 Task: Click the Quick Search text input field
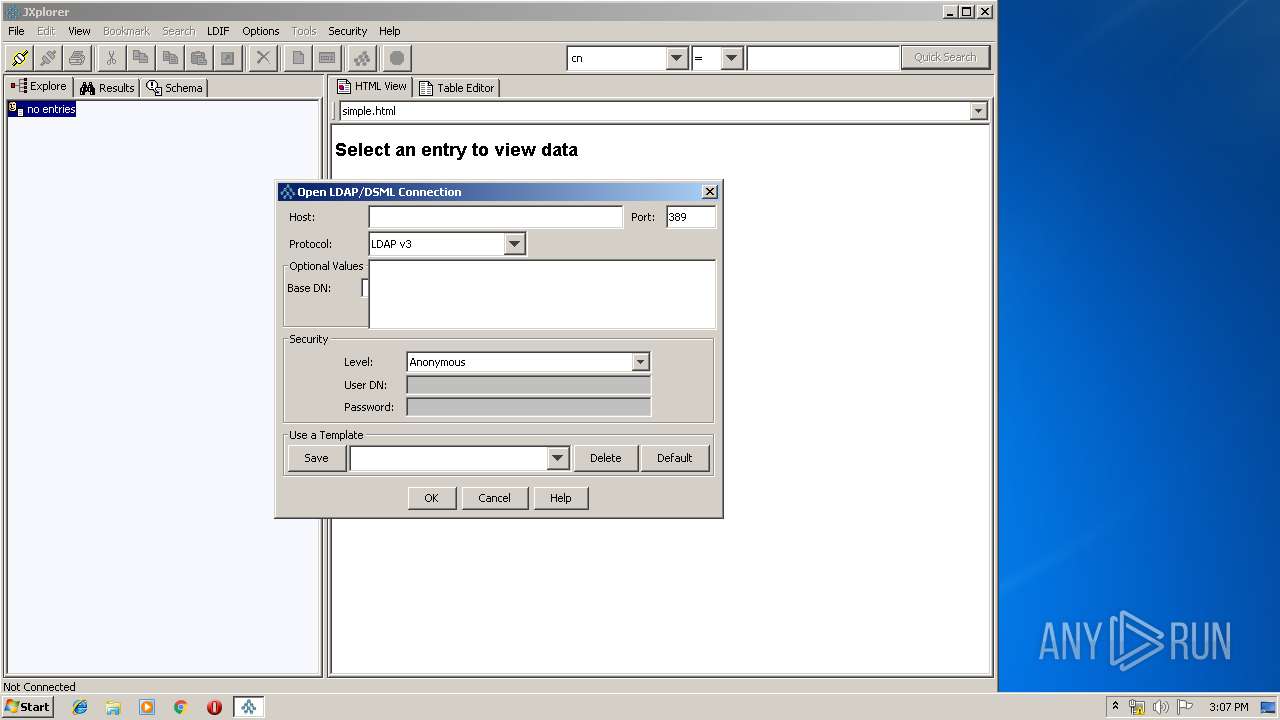click(x=823, y=58)
